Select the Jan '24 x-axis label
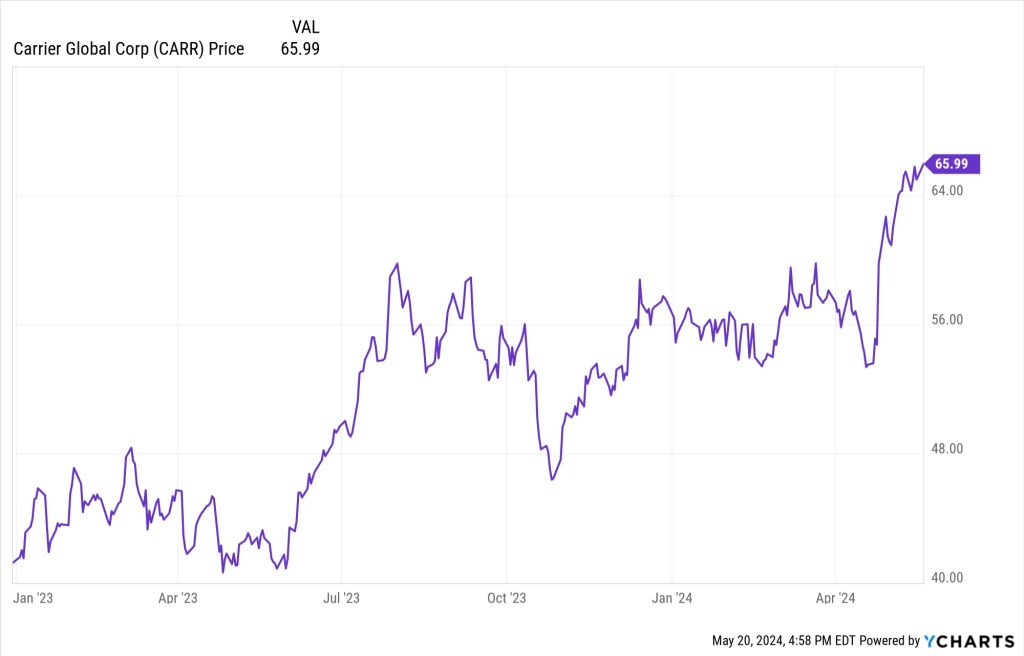 672,598
